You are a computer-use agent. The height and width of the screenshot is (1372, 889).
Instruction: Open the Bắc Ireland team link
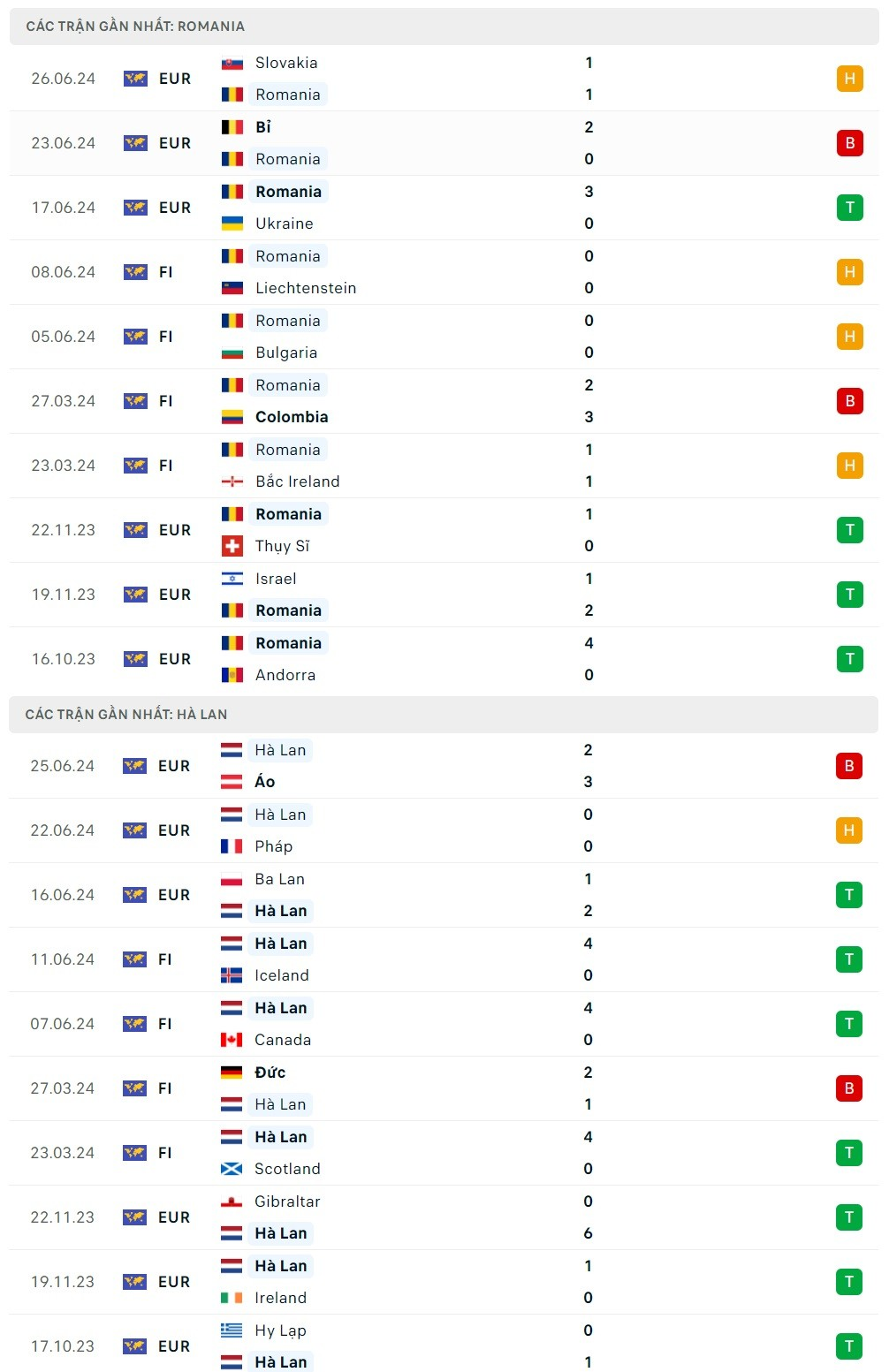297,481
